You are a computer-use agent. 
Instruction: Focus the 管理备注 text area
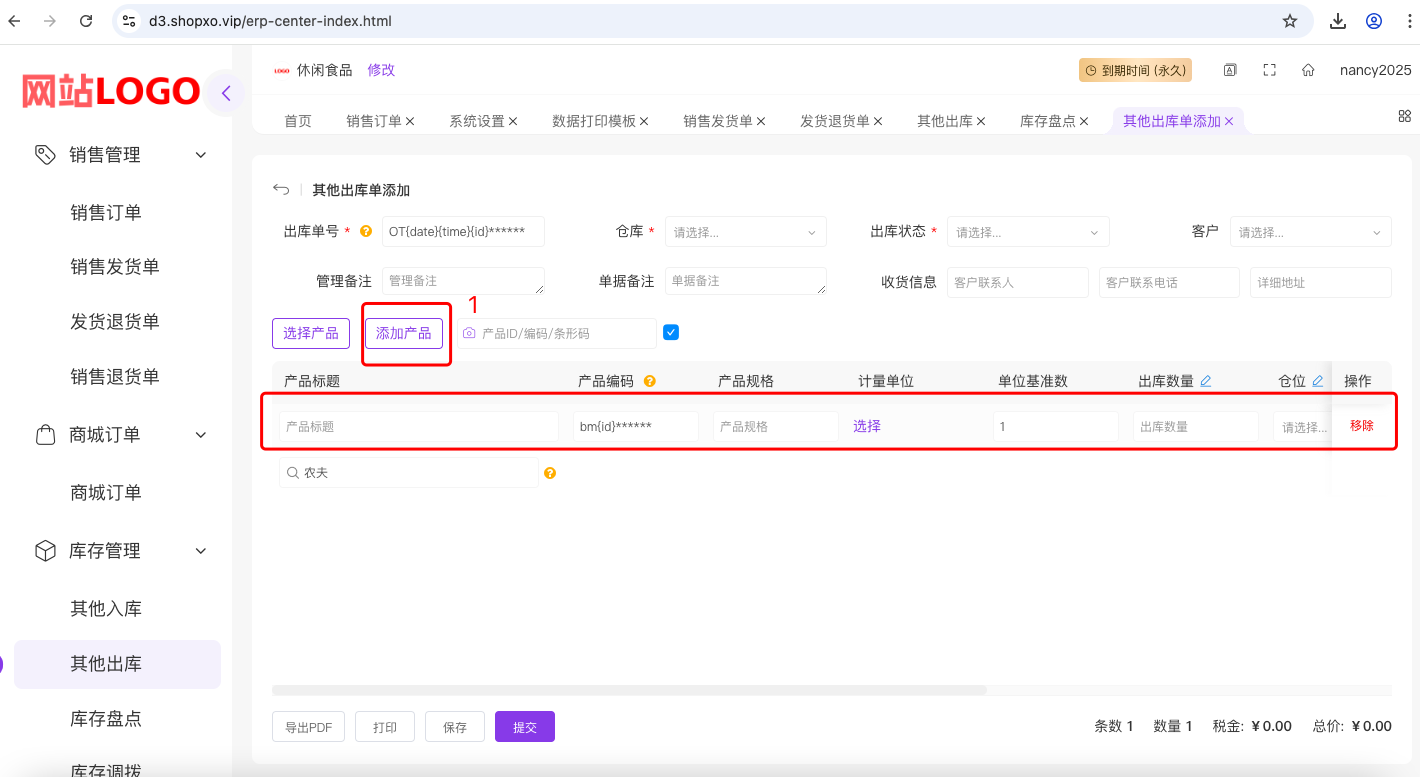[463, 281]
